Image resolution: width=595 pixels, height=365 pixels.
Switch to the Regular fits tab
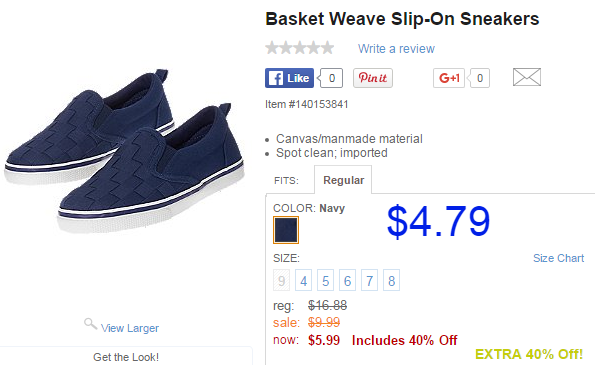[343, 180]
